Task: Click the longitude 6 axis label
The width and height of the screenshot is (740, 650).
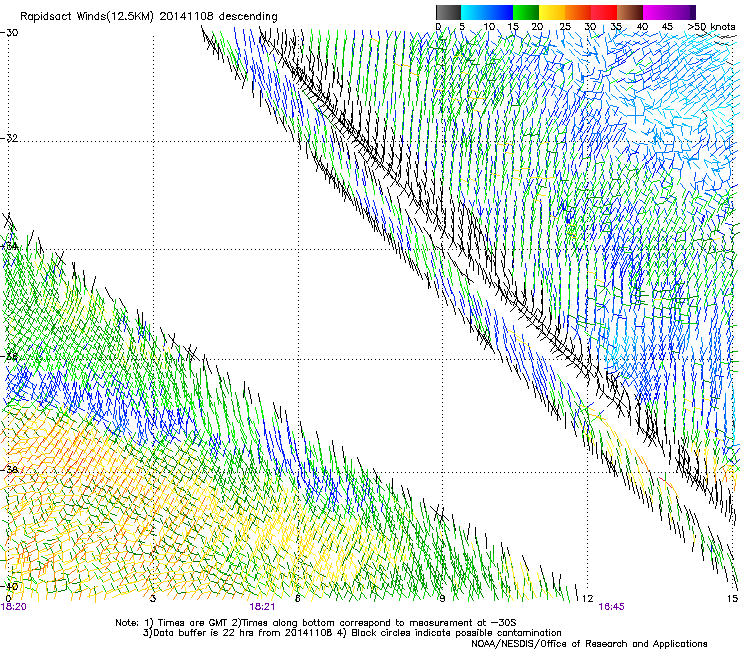Action: pyautogui.click(x=297, y=599)
